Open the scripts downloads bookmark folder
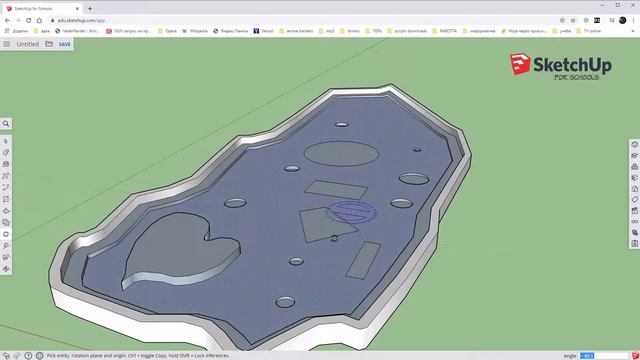Image resolution: width=640 pixels, height=360 pixels. tap(407, 31)
